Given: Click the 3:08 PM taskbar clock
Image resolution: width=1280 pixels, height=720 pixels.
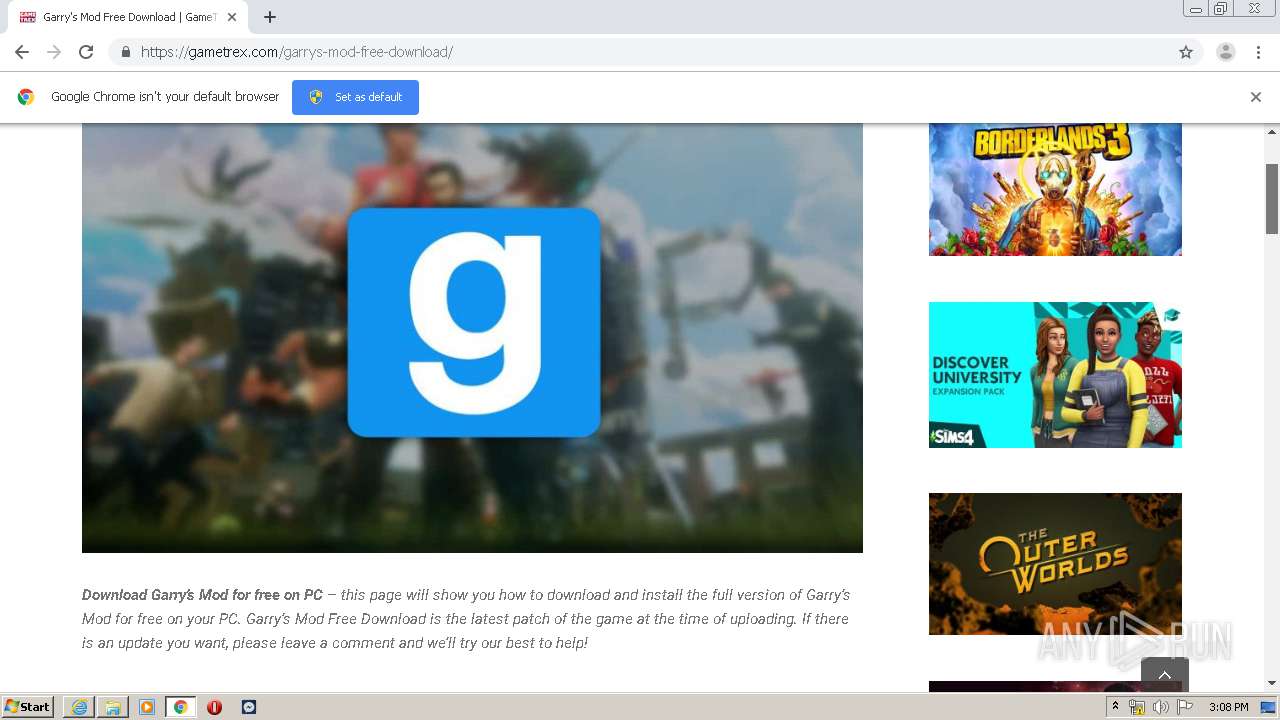Looking at the screenshot, I should [x=1229, y=707].
